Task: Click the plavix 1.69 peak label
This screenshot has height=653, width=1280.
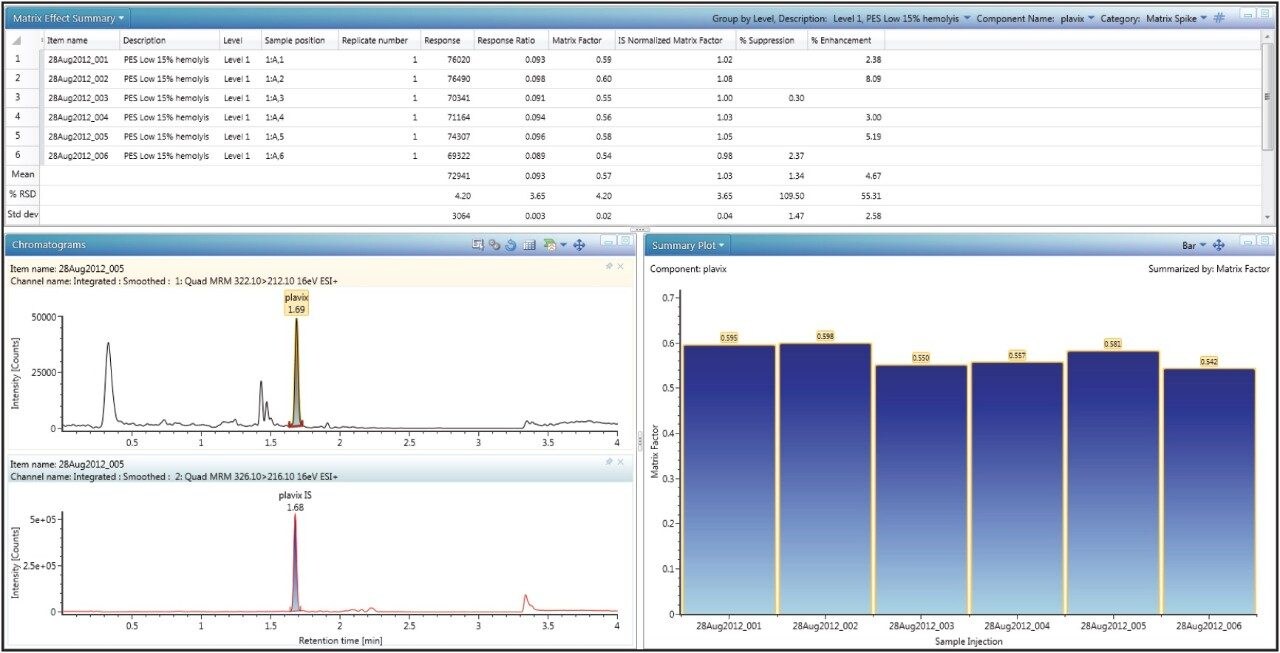Action: coord(295,304)
